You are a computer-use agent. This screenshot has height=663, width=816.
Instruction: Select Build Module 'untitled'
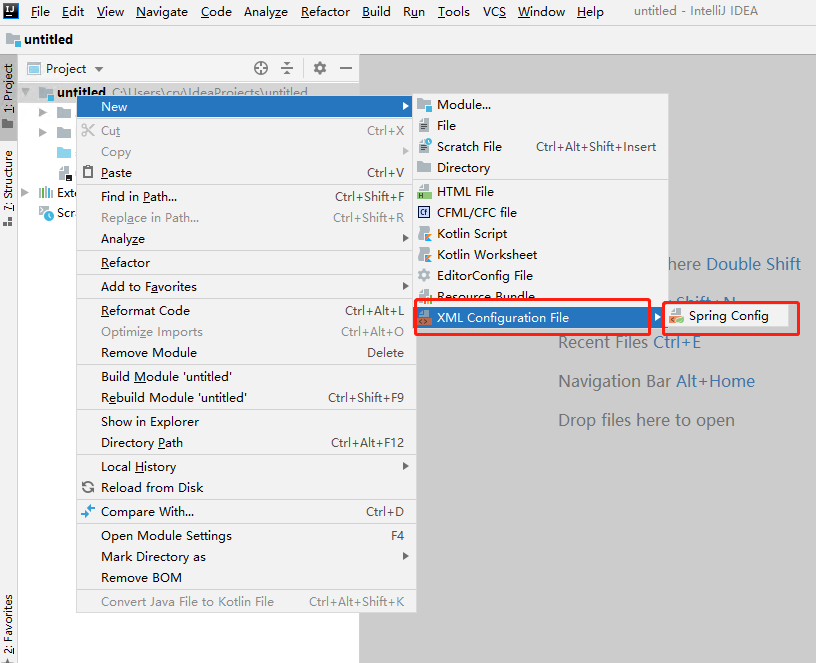246,376
